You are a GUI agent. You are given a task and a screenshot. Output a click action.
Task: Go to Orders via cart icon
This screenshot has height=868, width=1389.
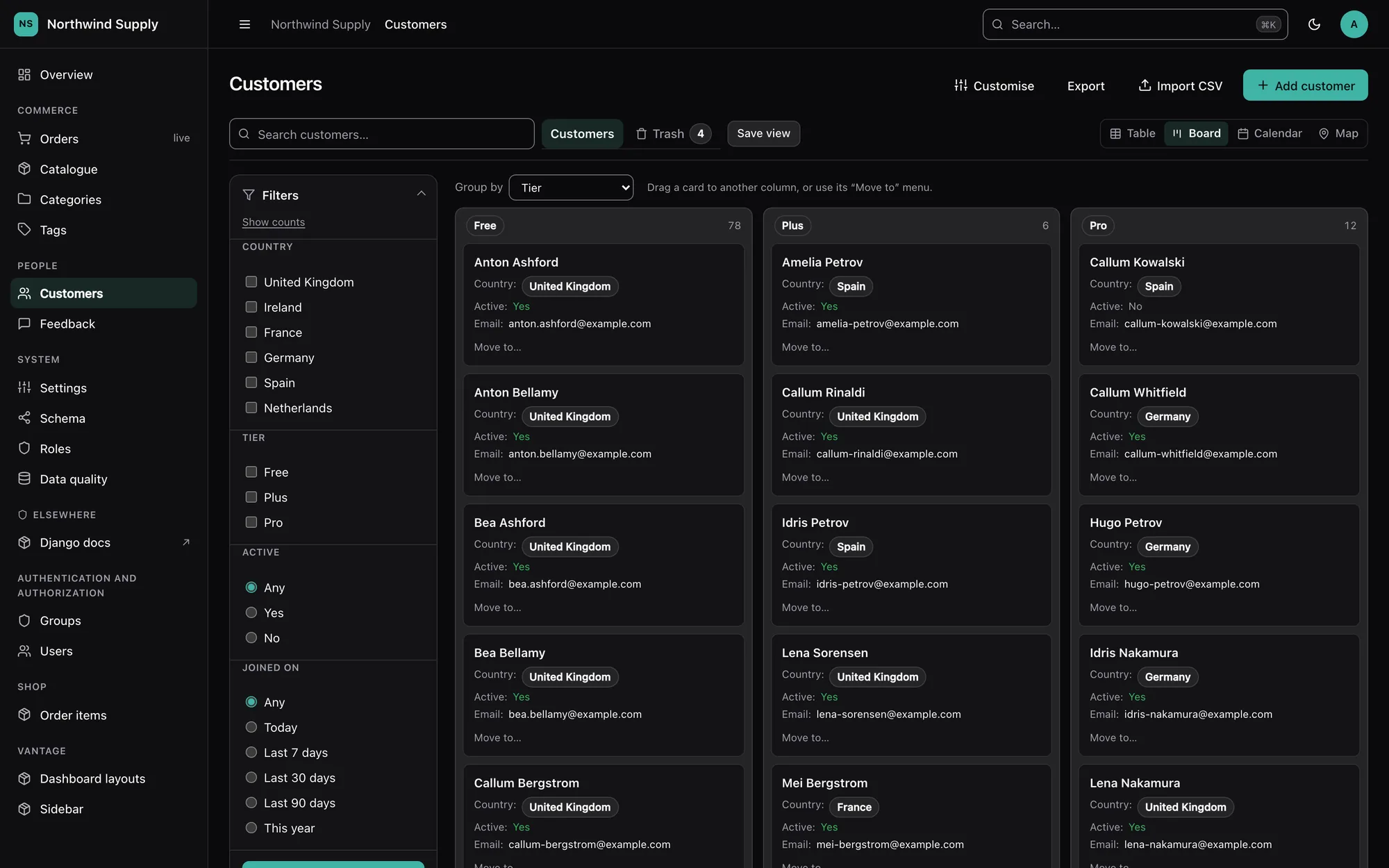(x=24, y=138)
